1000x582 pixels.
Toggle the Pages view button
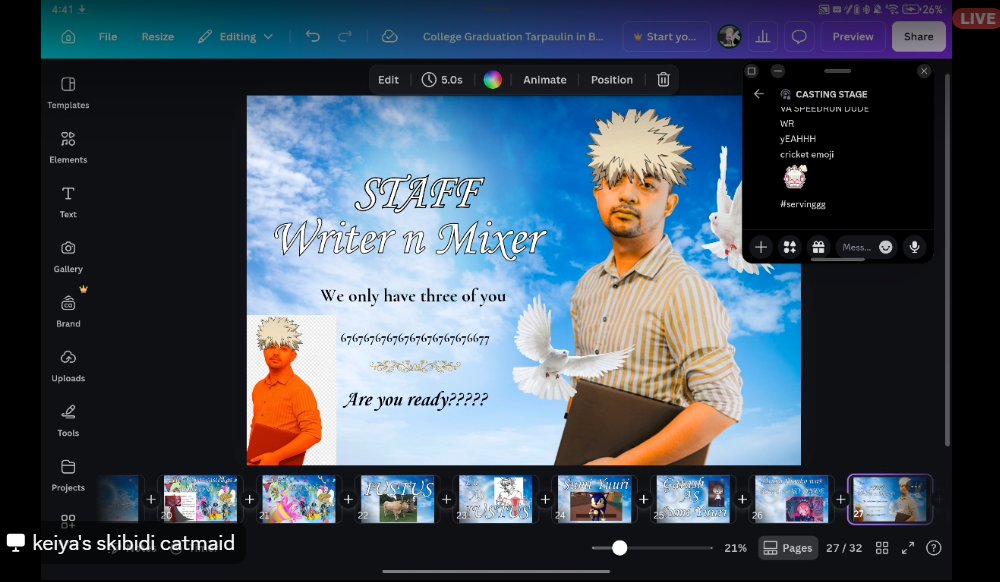[788, 548]
